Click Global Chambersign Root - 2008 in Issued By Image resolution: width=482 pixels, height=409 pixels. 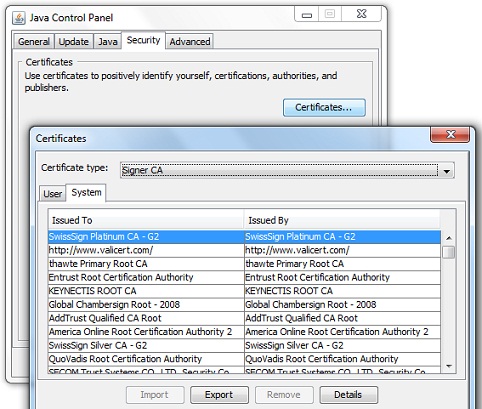click(x=342, y=305)
